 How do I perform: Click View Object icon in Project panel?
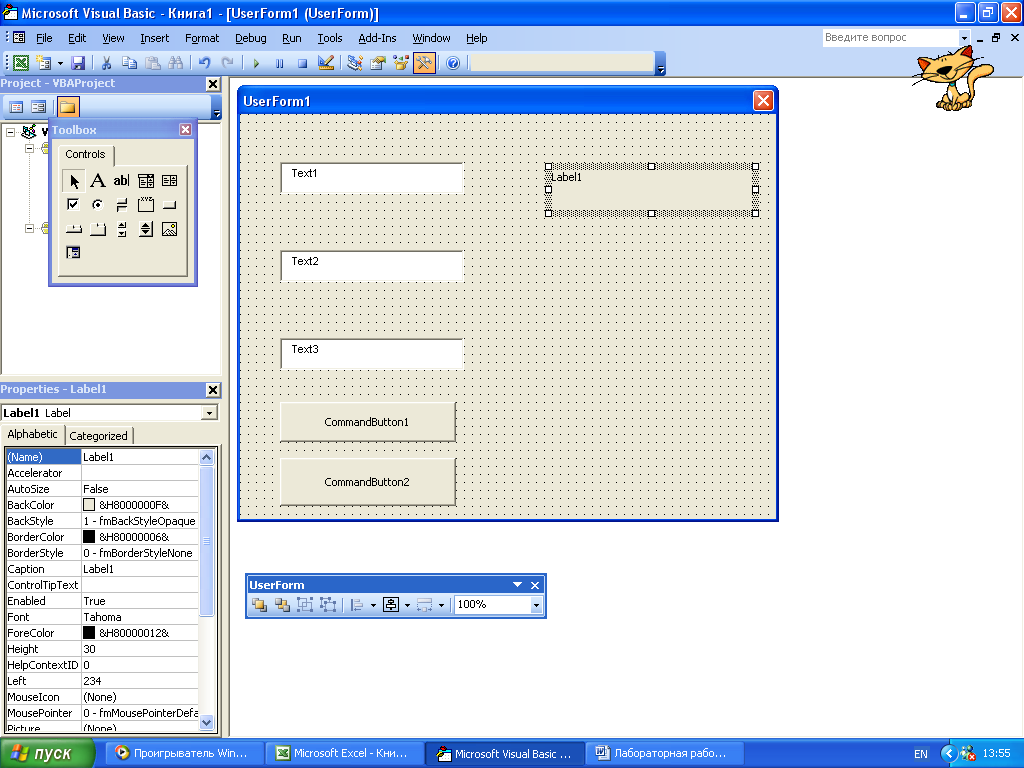(39, 106)
